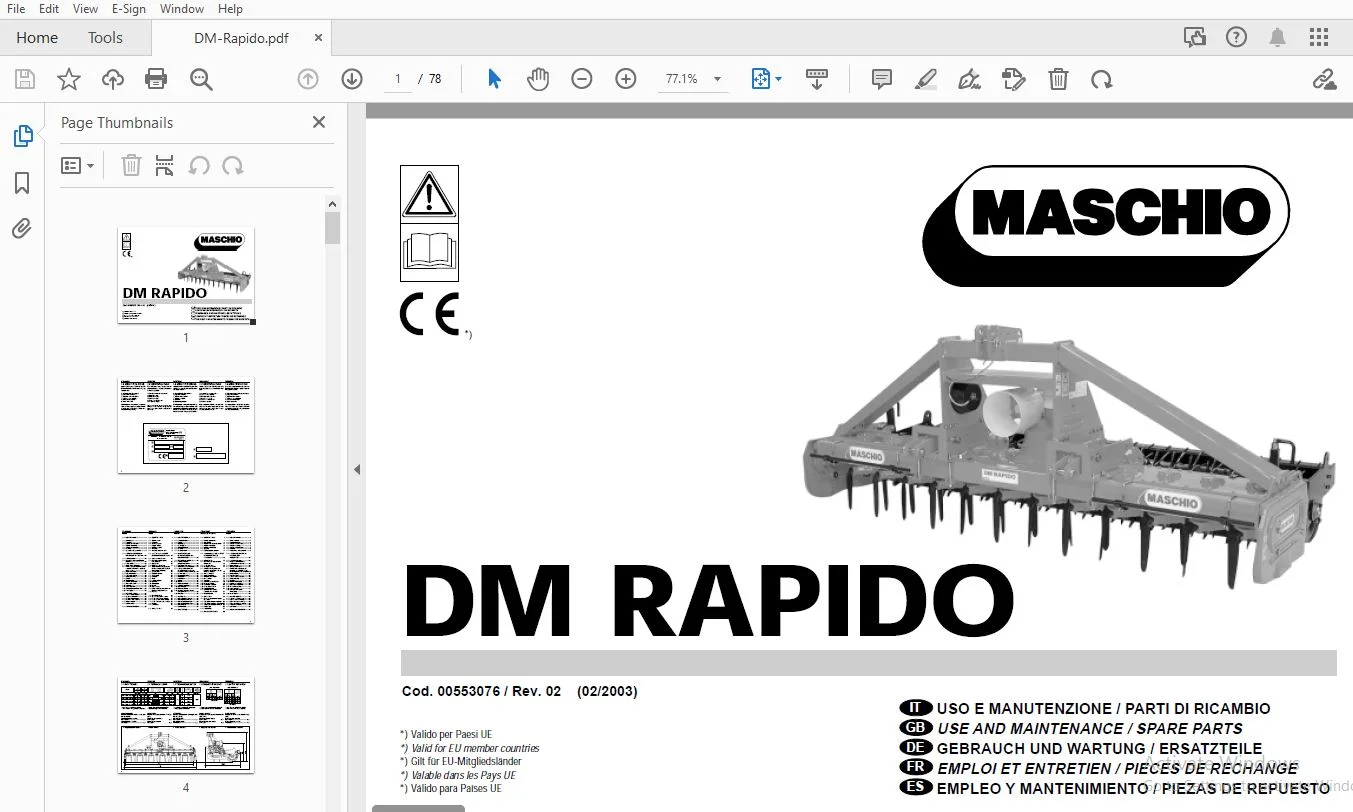Click the 'Page Thumbnails' panel title
The image size is (1353, 812).
coord(117,122)
